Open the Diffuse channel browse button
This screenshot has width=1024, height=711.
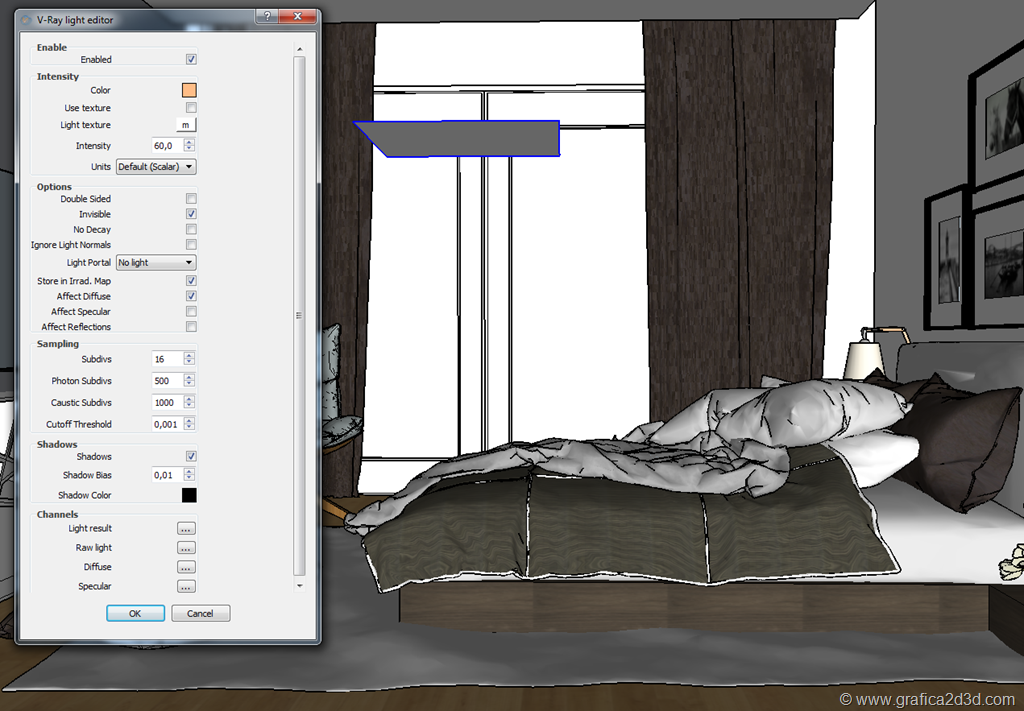tap(186, 567)
